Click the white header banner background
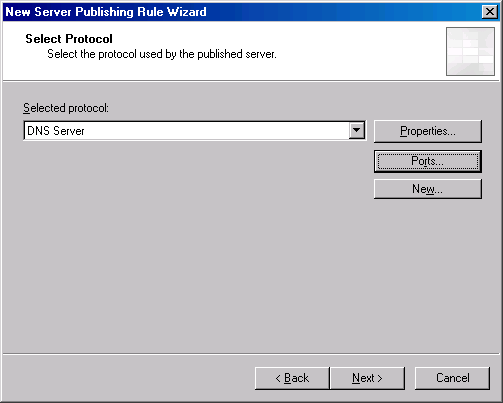The height and width of the screenshot is (403, 503). click(x=350, y=50)
